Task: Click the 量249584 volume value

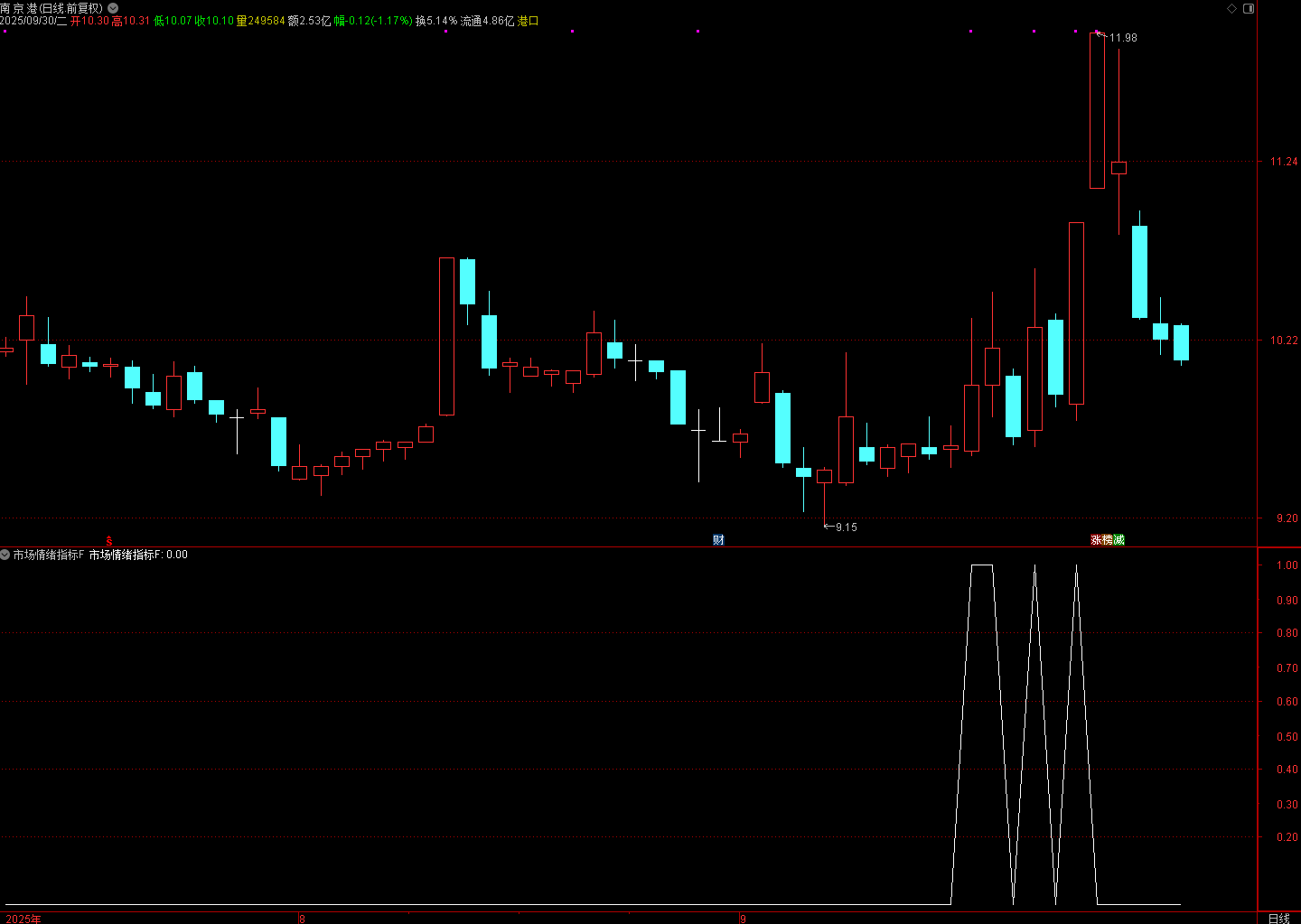Action: point(260,21)
